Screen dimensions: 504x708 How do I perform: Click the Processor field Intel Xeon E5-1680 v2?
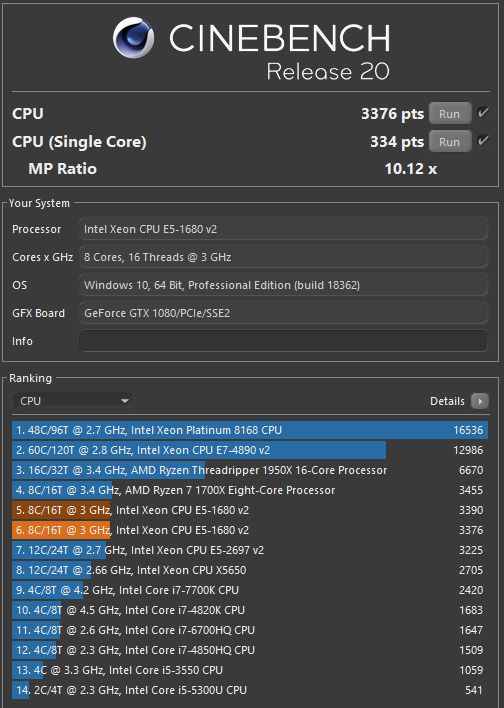click(x=283, y=229)
